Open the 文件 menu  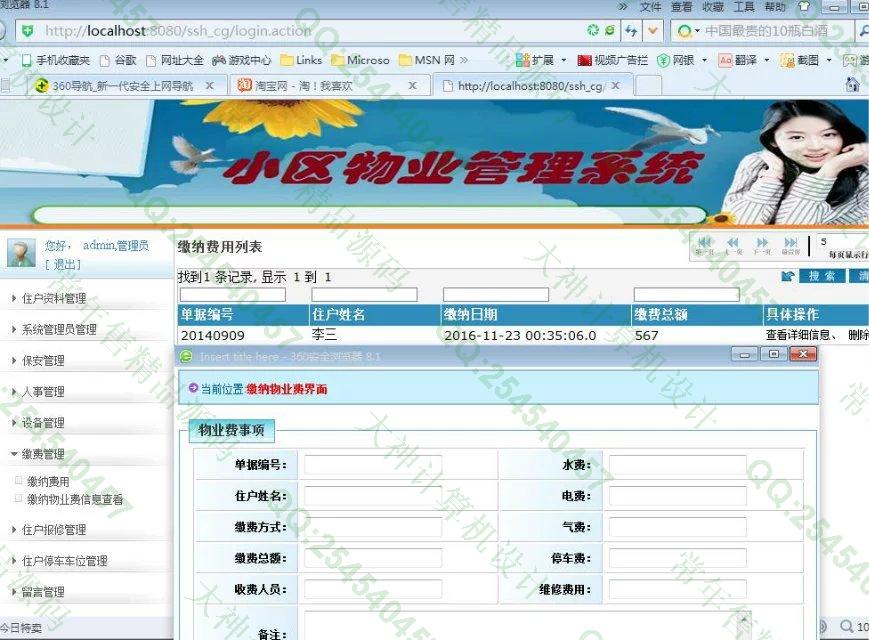point(651,7)
